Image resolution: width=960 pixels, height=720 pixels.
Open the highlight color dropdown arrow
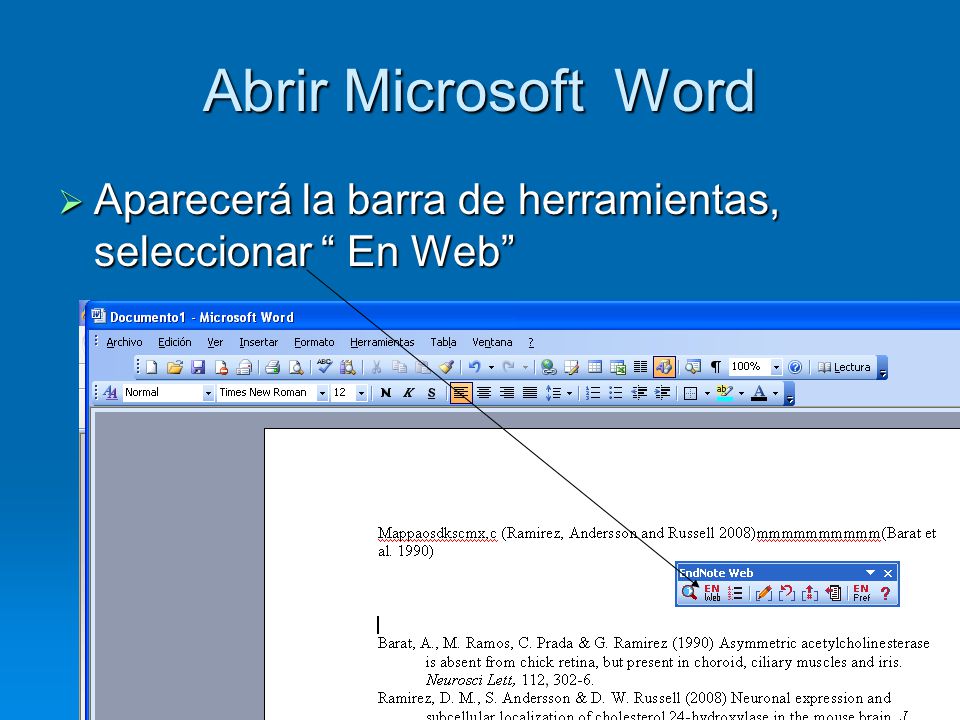pos(741,392)
